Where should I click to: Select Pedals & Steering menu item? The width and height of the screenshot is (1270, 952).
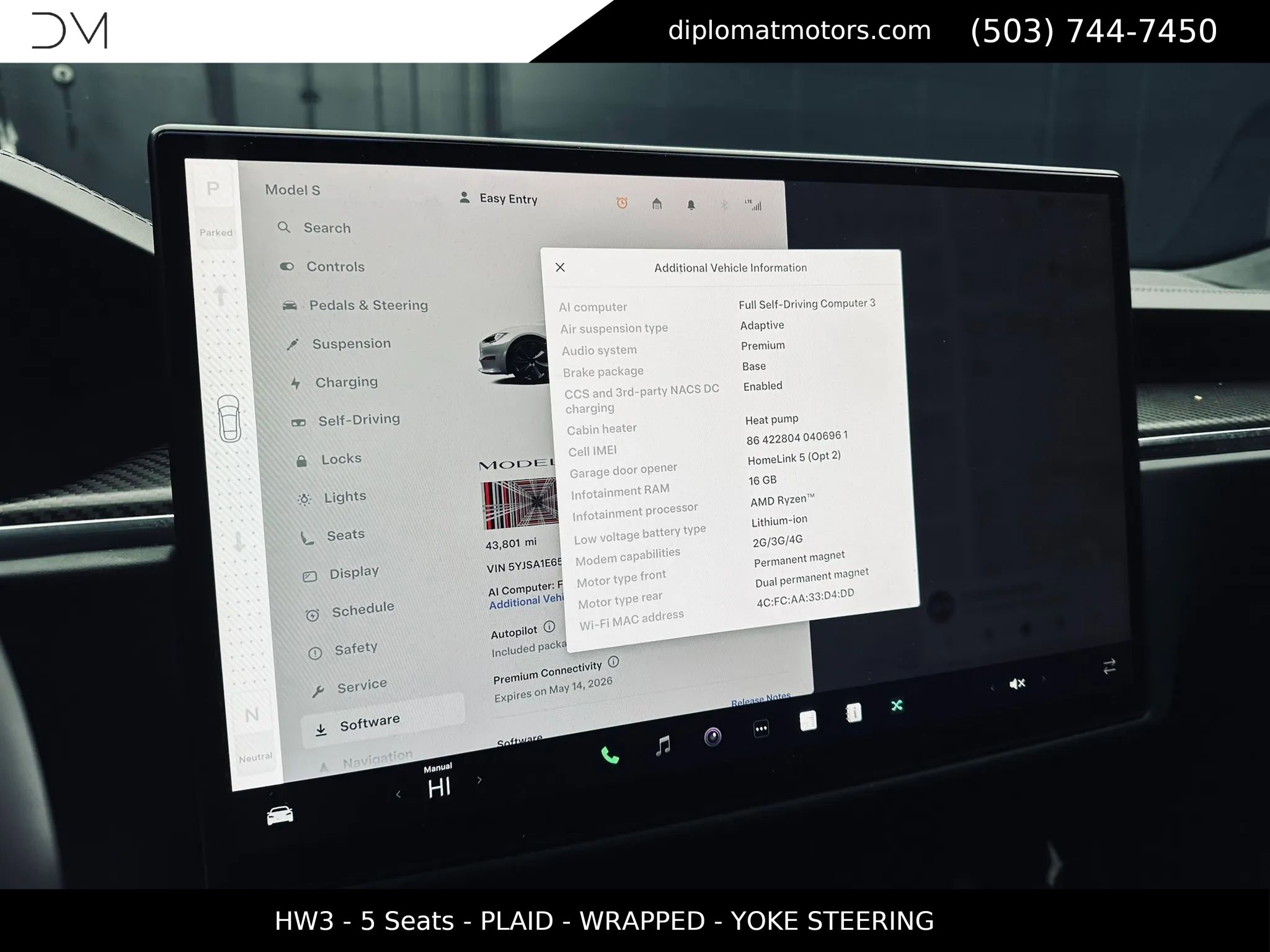click(355, 305)
